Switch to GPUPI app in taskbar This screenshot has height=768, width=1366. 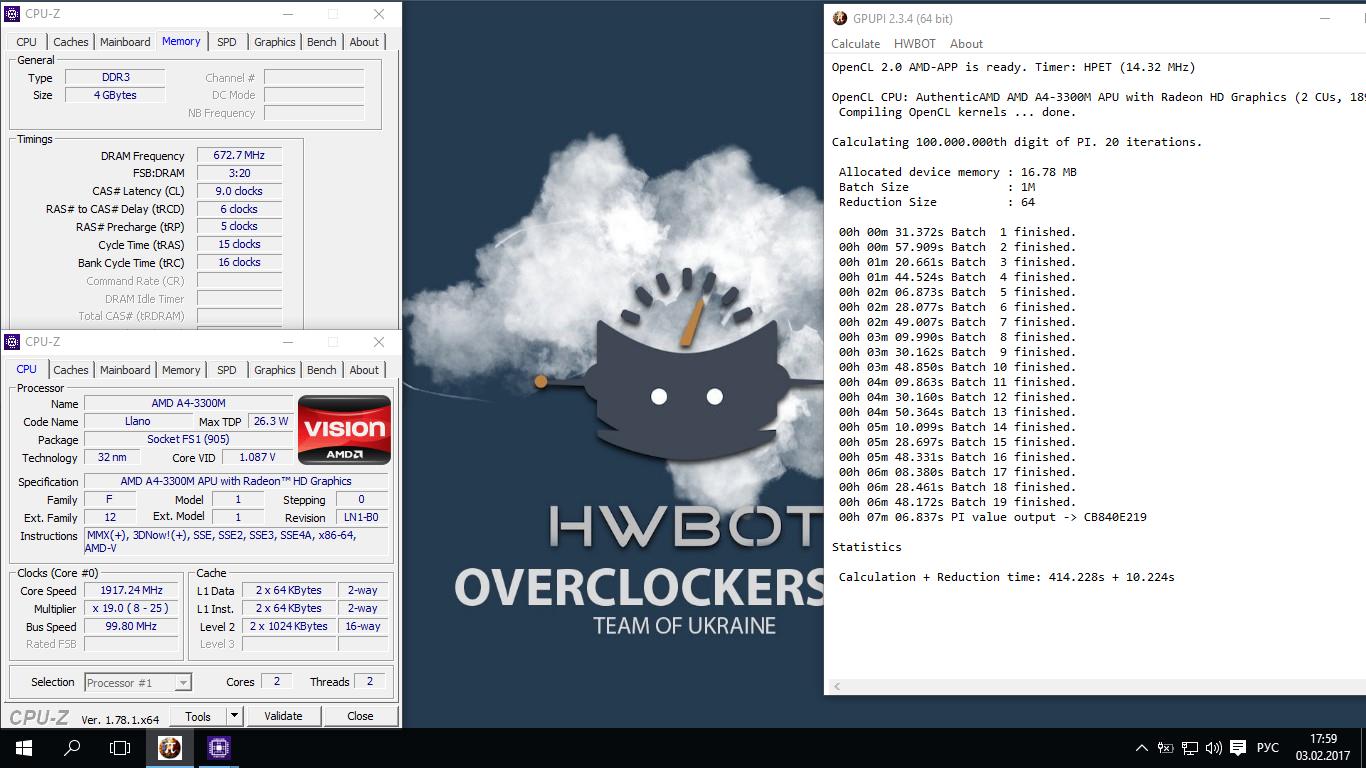(x=170, y=747)
